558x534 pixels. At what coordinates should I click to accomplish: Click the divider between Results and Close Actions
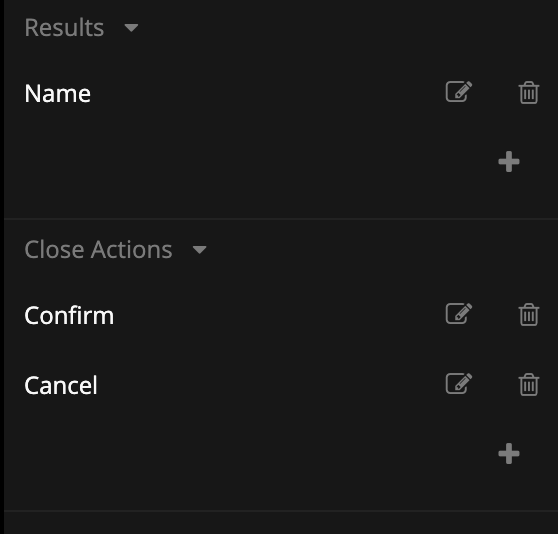[x=281, y=219]
